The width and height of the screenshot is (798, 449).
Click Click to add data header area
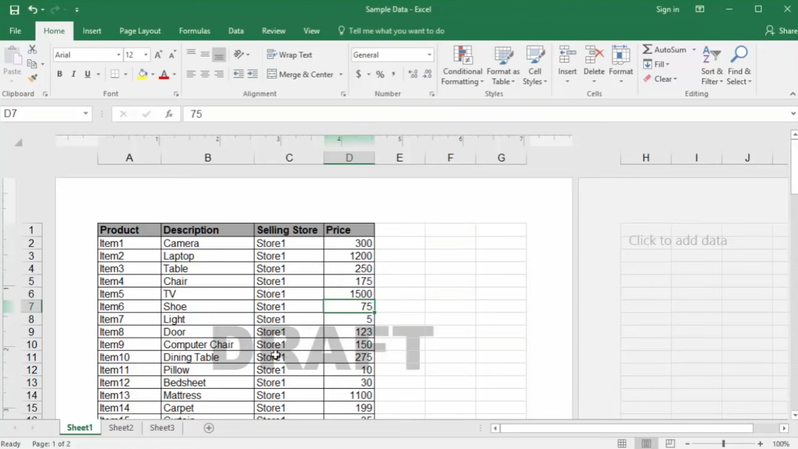[677, 240]
